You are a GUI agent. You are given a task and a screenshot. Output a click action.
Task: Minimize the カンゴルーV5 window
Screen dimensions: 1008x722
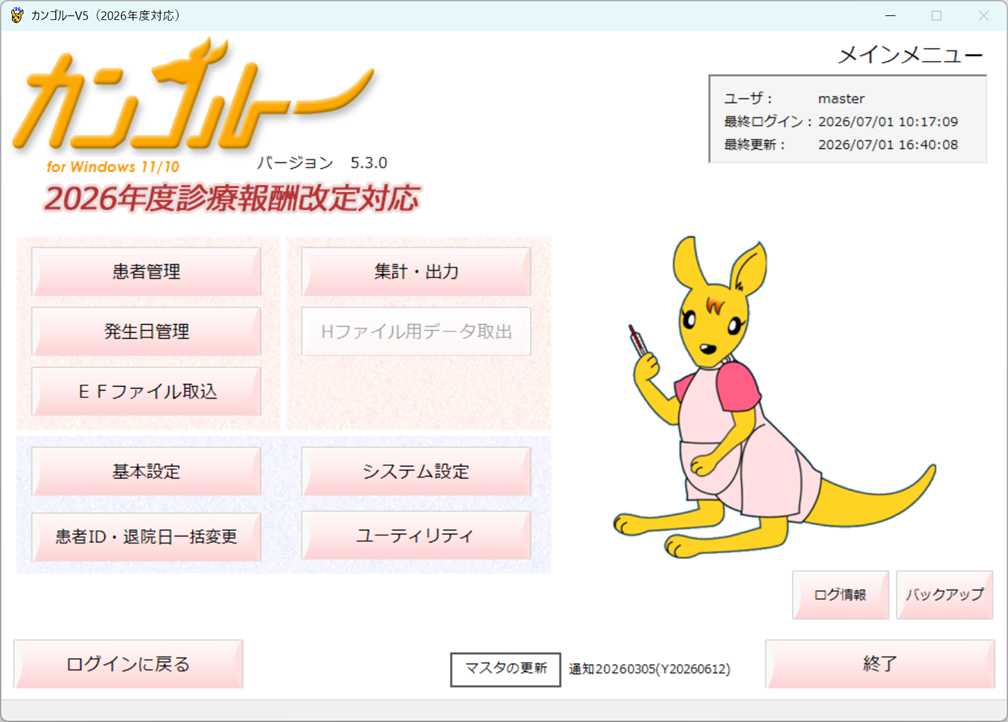coord(890,15)
